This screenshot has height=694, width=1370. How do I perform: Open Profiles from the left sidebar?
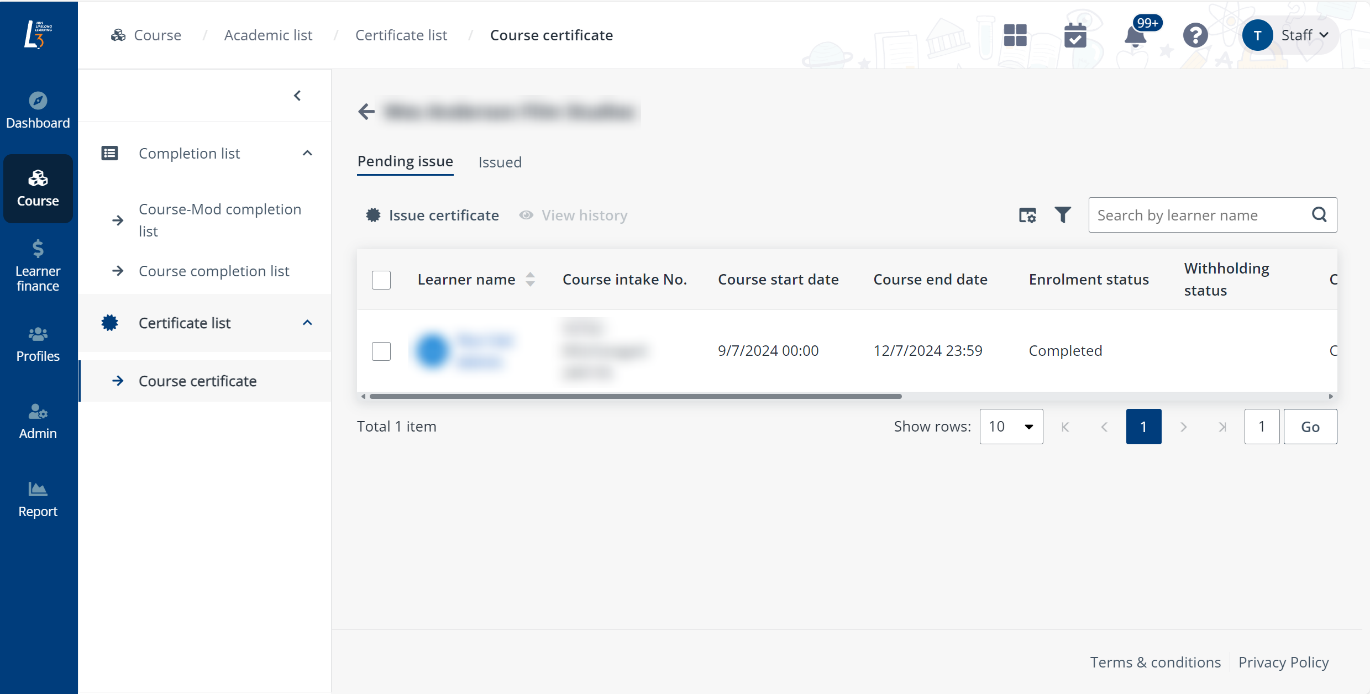click(38, 343)
